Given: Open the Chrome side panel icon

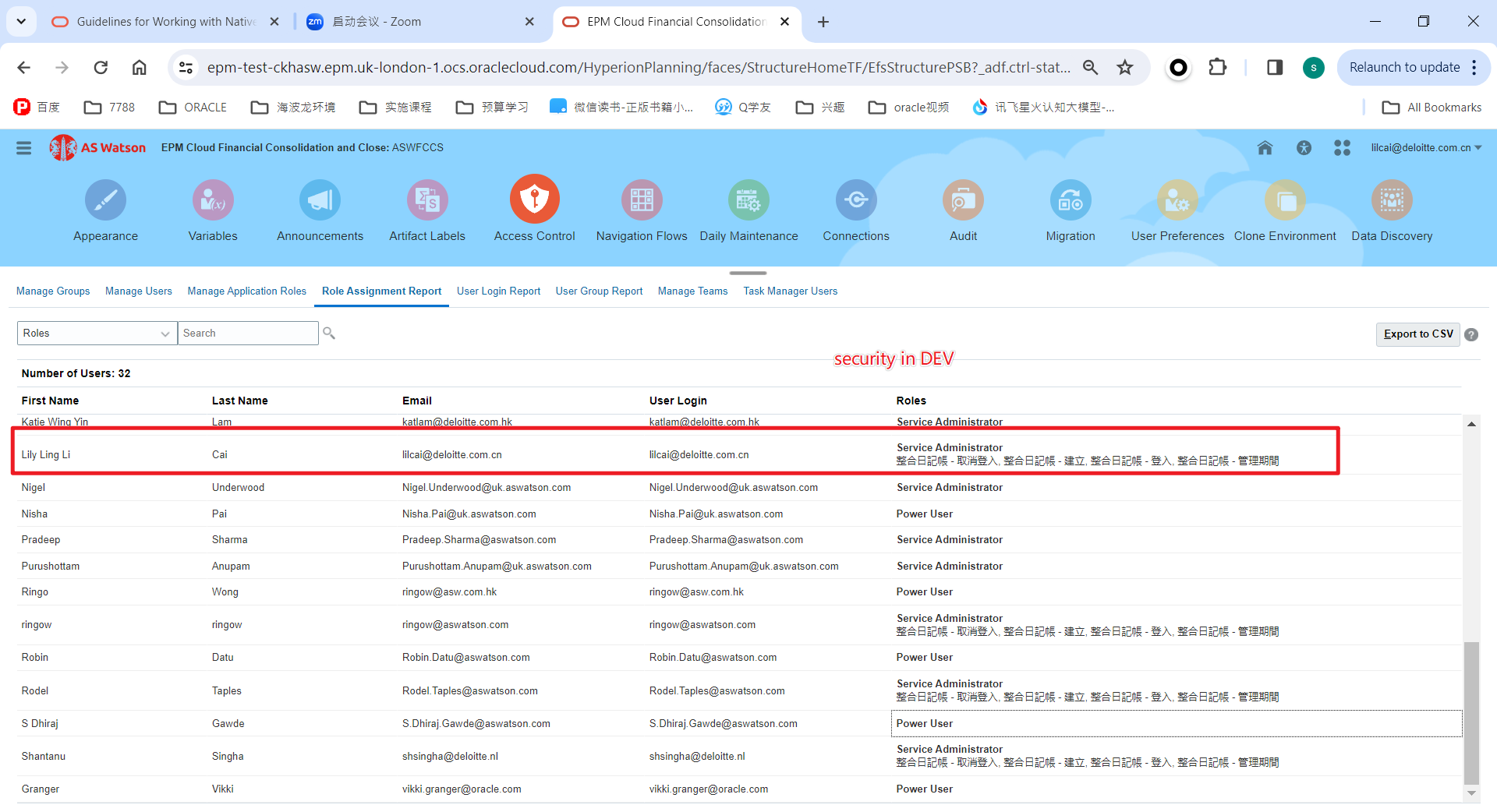Looking at the screenshot, I should (1275, 68).
